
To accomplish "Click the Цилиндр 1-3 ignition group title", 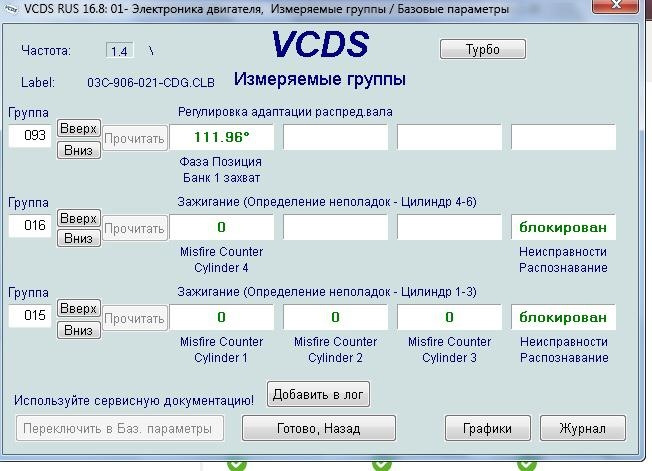I will point(327,292).
